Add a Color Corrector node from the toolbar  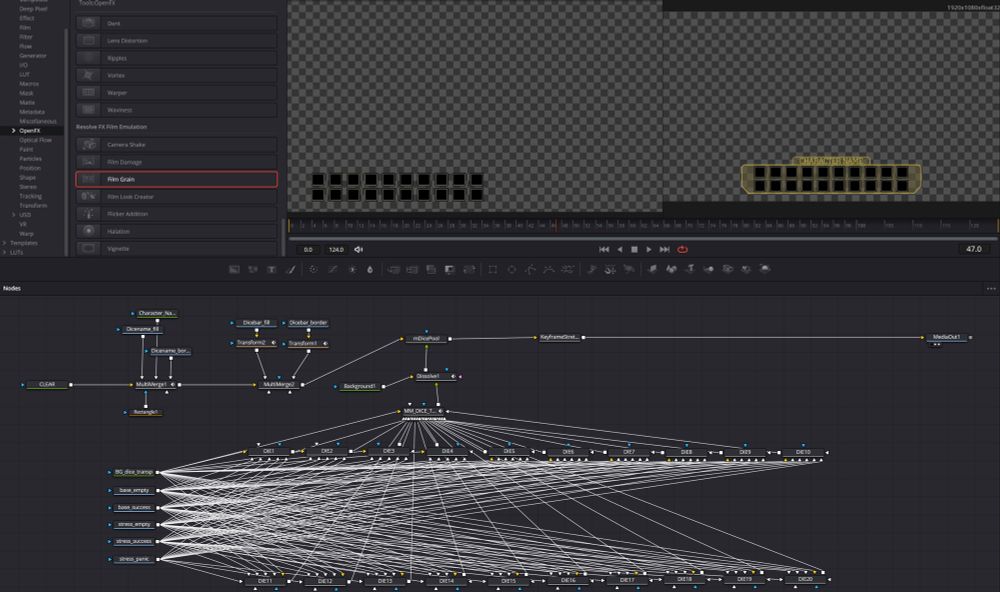click(x=313, y=269)
